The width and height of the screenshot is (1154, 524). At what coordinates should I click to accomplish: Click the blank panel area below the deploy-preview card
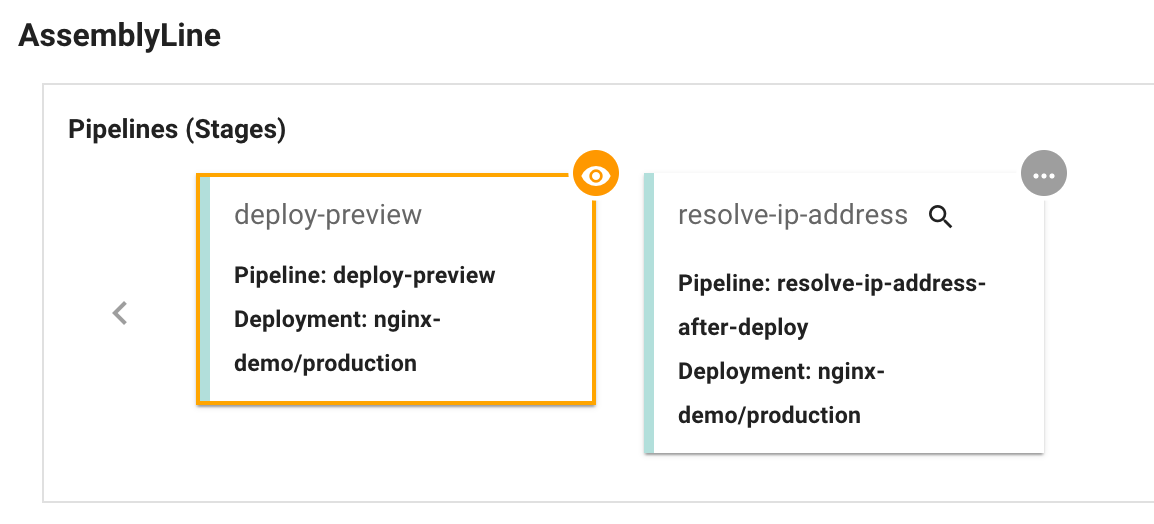tap(396, 455)
